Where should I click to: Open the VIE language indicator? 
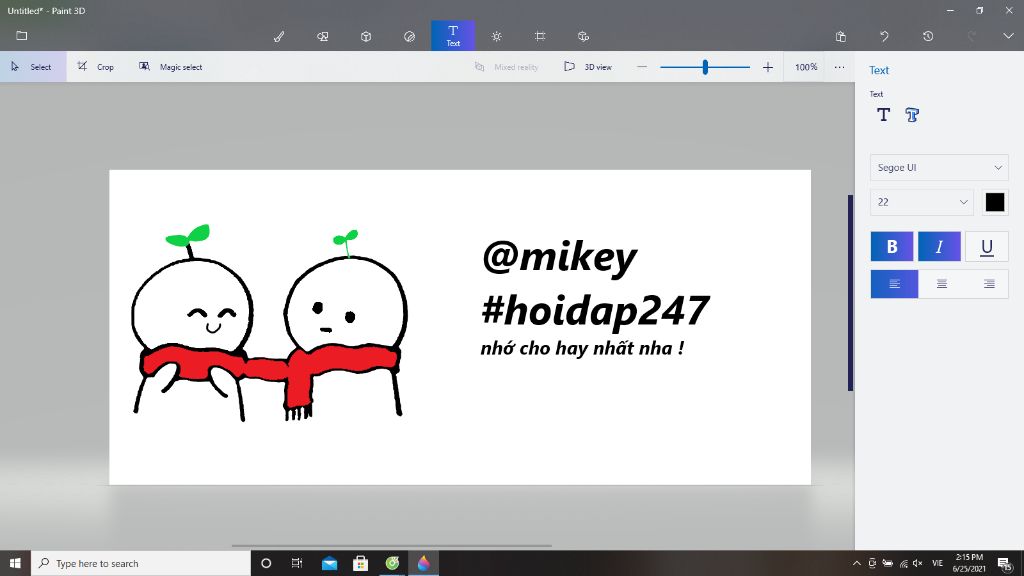[x=937, y=563]
